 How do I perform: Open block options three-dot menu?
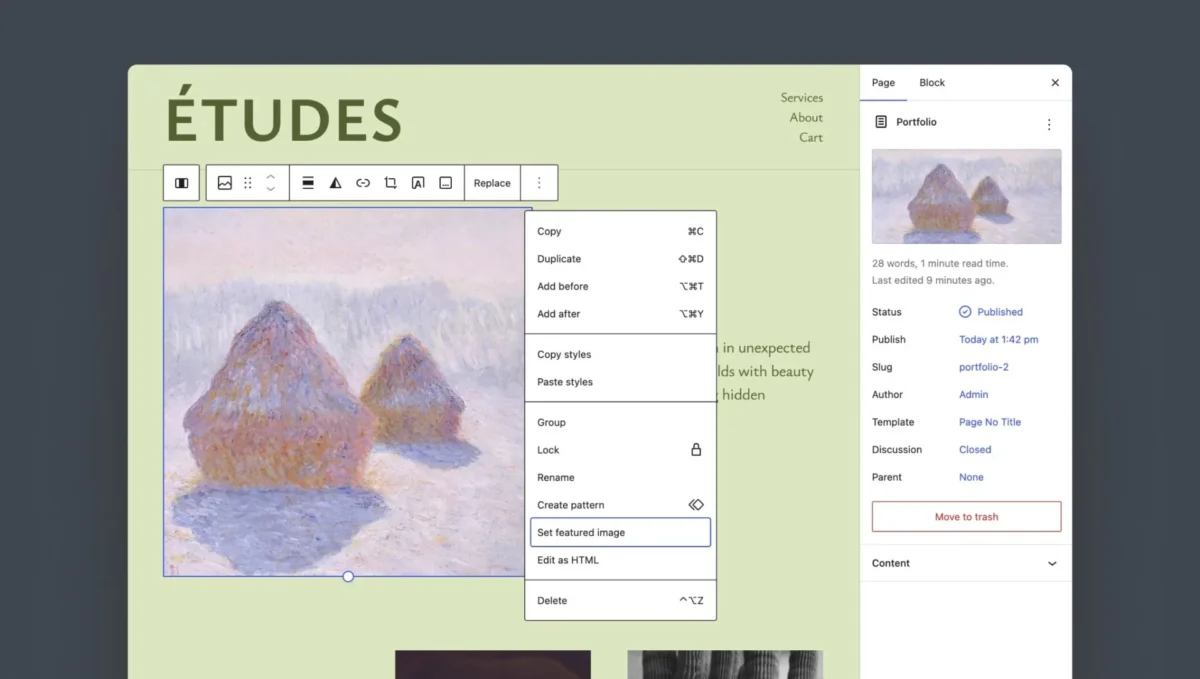click(x=539, y=183)
